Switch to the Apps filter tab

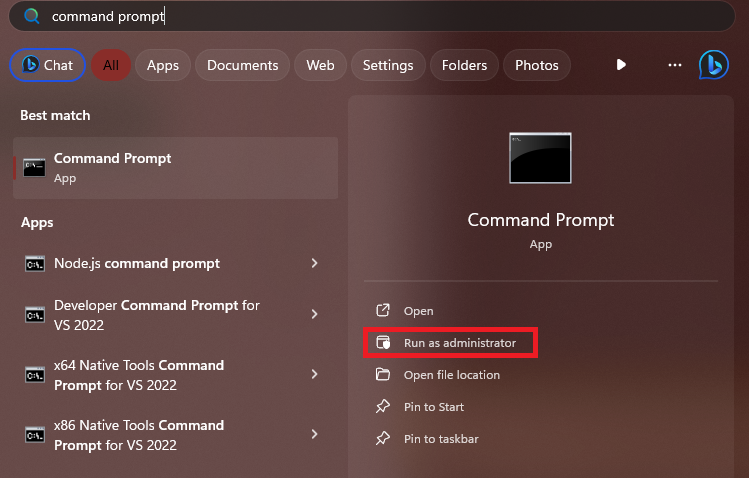pos(162,65)
